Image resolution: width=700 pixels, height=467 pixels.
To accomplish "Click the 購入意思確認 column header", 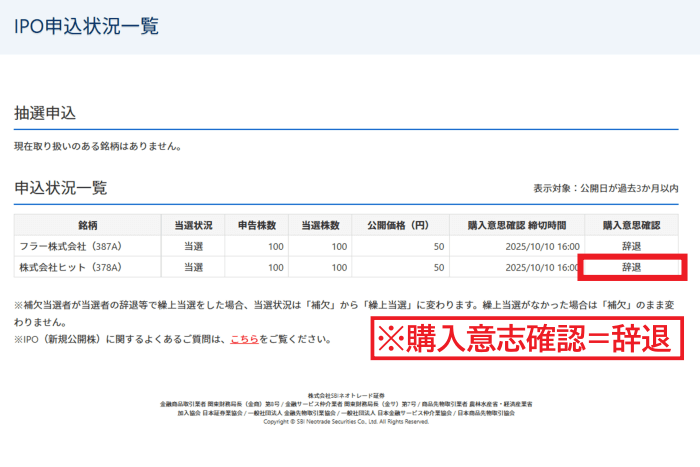I will [x=631, y=225].
